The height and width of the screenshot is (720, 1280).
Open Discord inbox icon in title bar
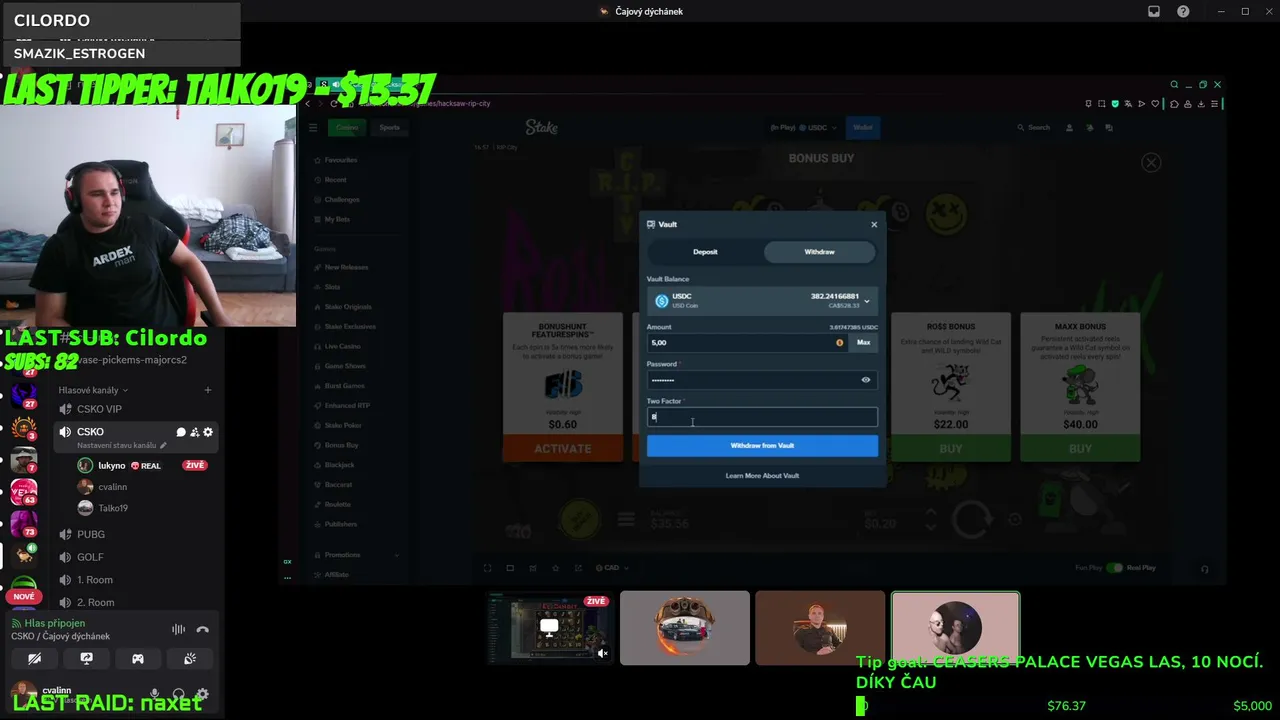point(1154,11)
